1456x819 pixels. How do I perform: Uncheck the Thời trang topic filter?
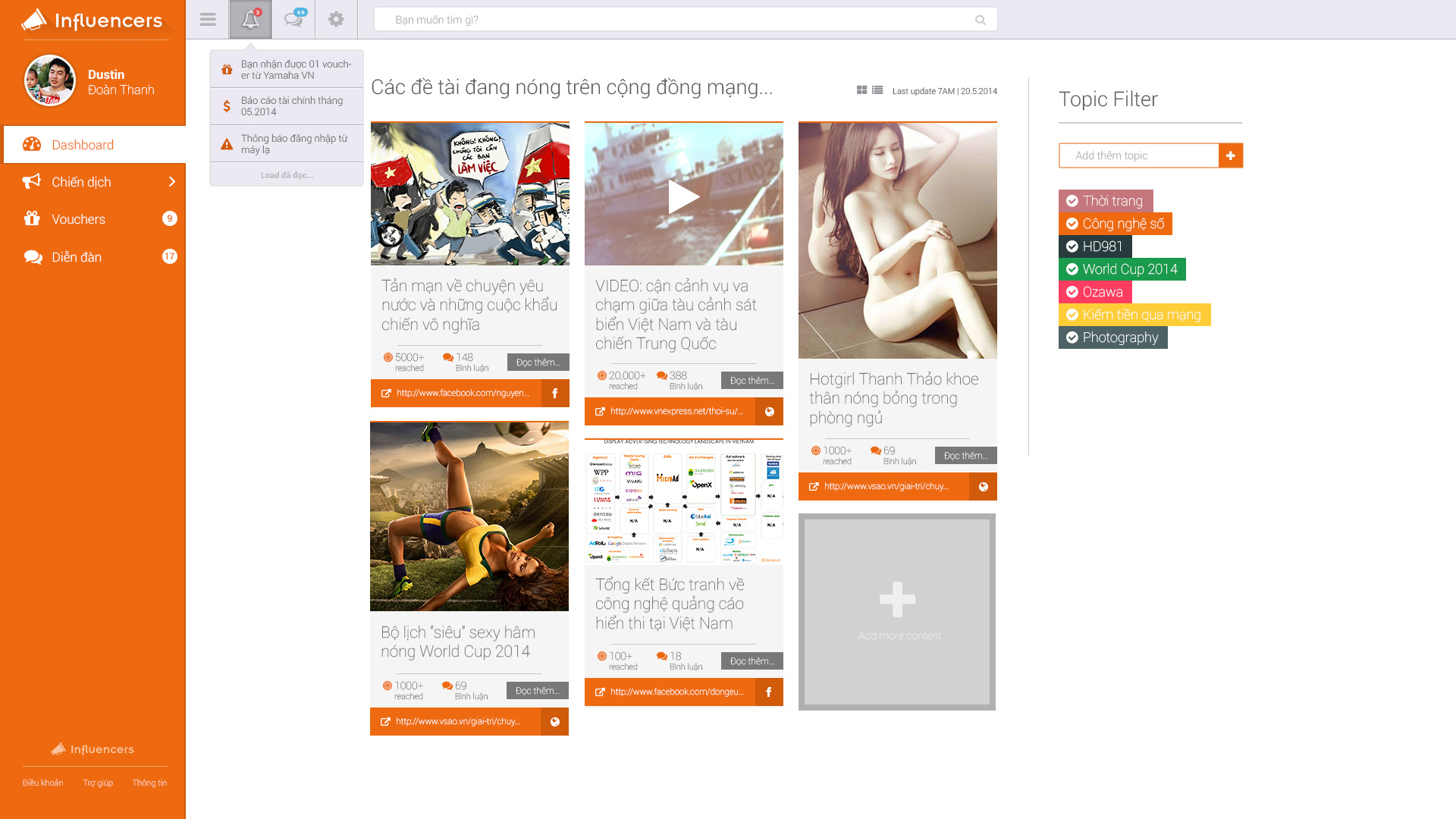pos(1106,201)
